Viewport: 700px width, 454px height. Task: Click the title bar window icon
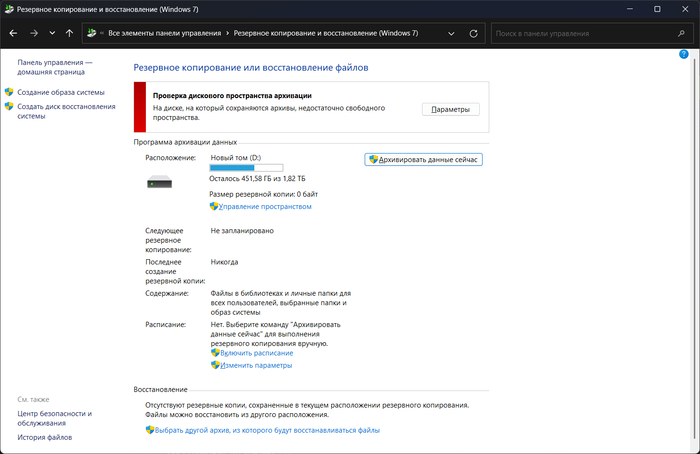tap(9, 9)
